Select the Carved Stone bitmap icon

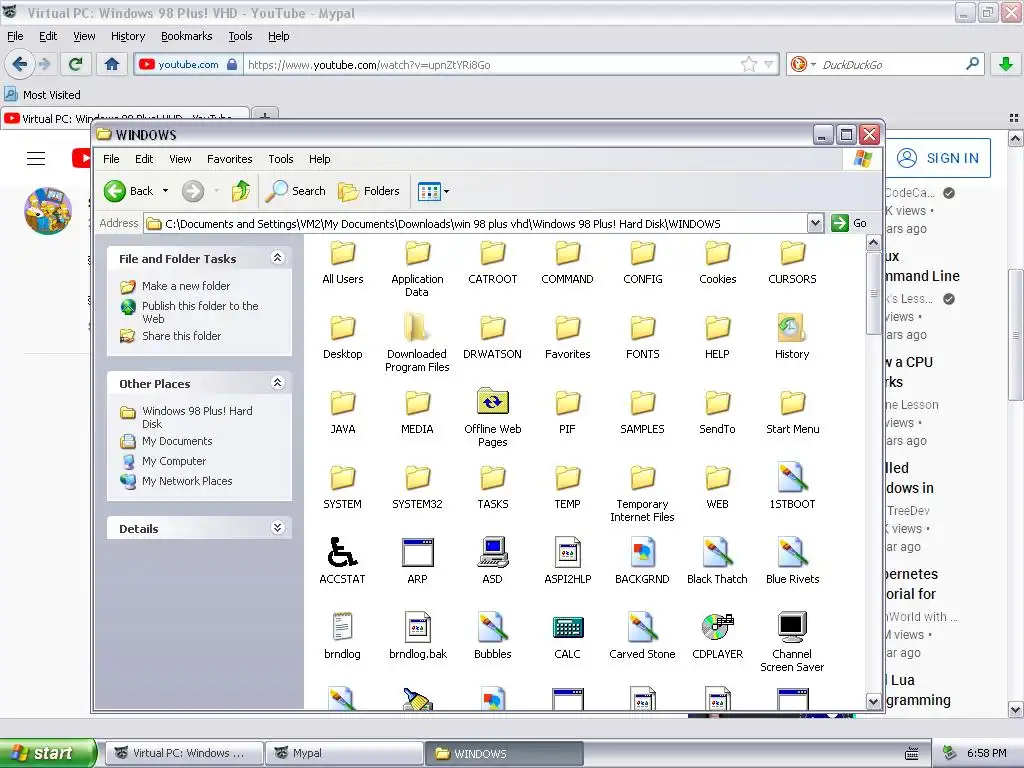[642, 628]
